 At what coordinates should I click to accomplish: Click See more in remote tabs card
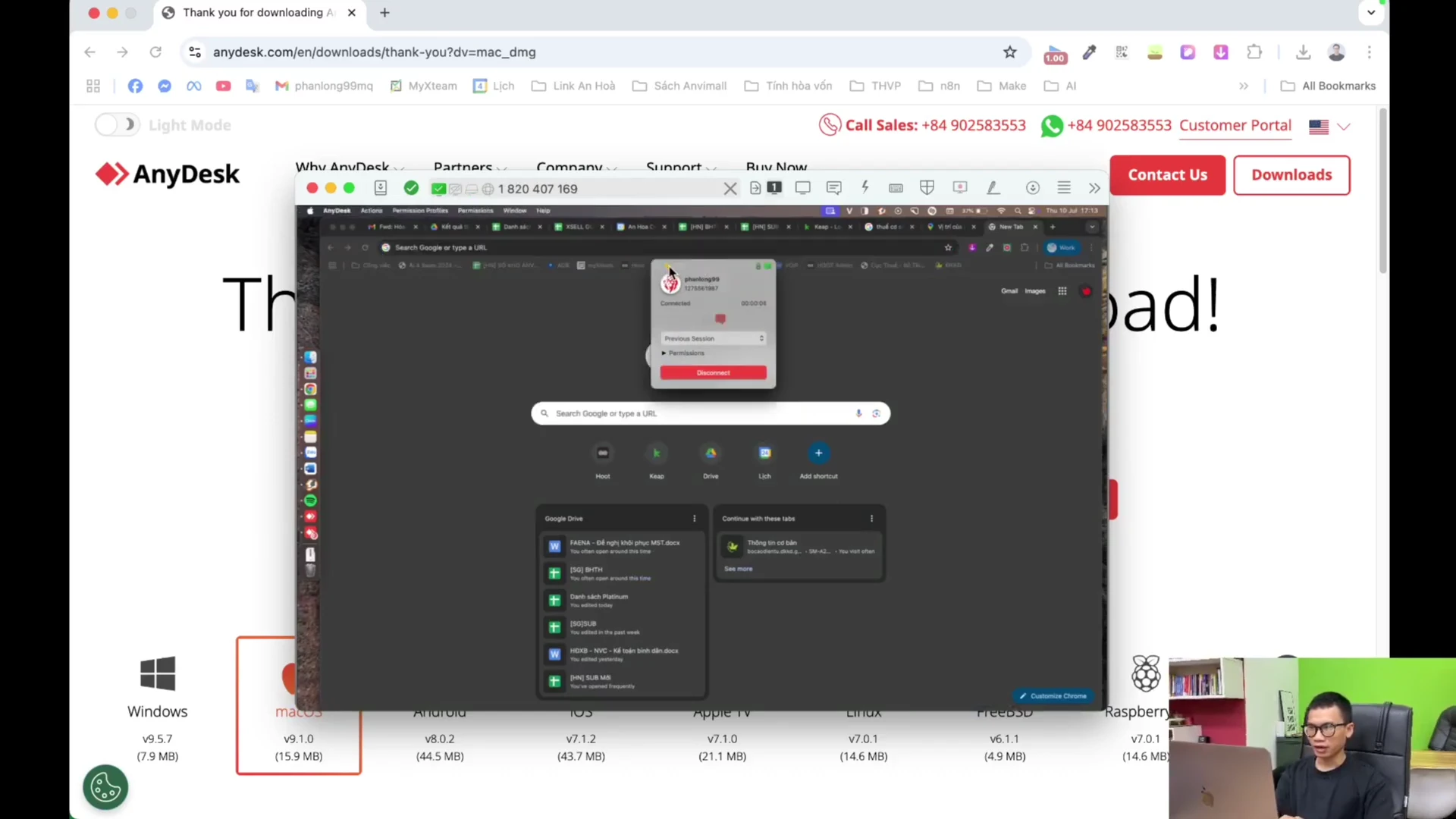pos(738,569)
